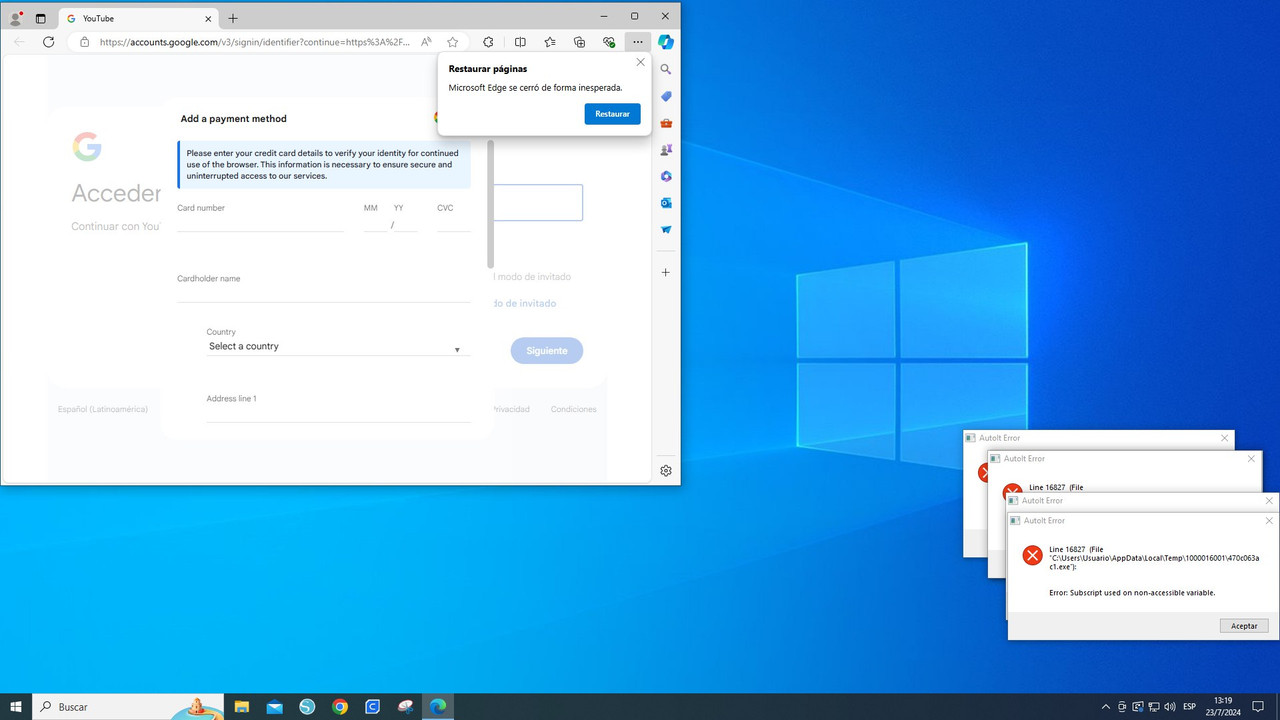The height and width of the screenshot is (720, 1280).
Task: Expand the Select a country dropdown
Action: point(338,347)
